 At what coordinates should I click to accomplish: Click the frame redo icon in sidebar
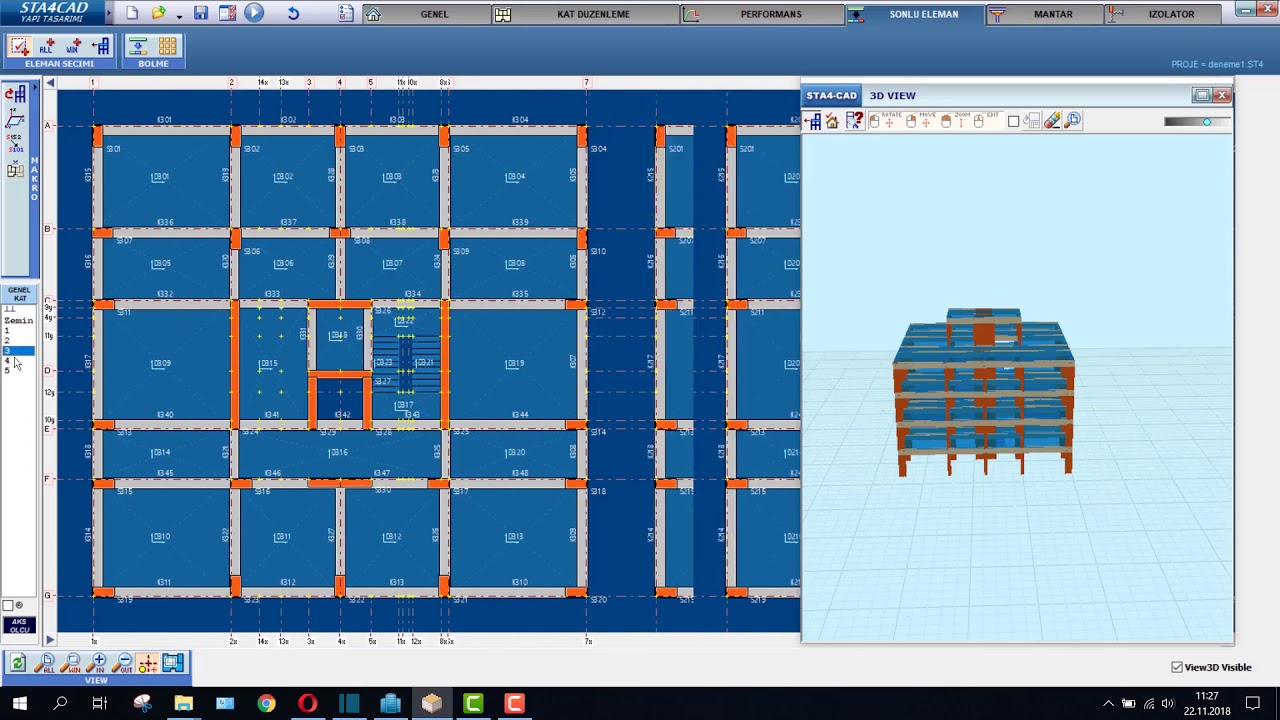tap(15, 95)
